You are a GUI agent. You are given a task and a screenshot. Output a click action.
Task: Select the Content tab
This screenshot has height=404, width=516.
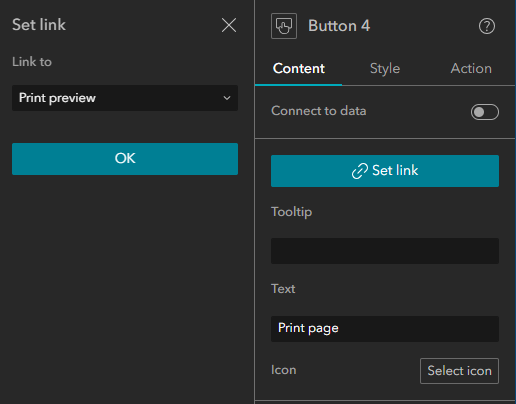pos(299,69)
